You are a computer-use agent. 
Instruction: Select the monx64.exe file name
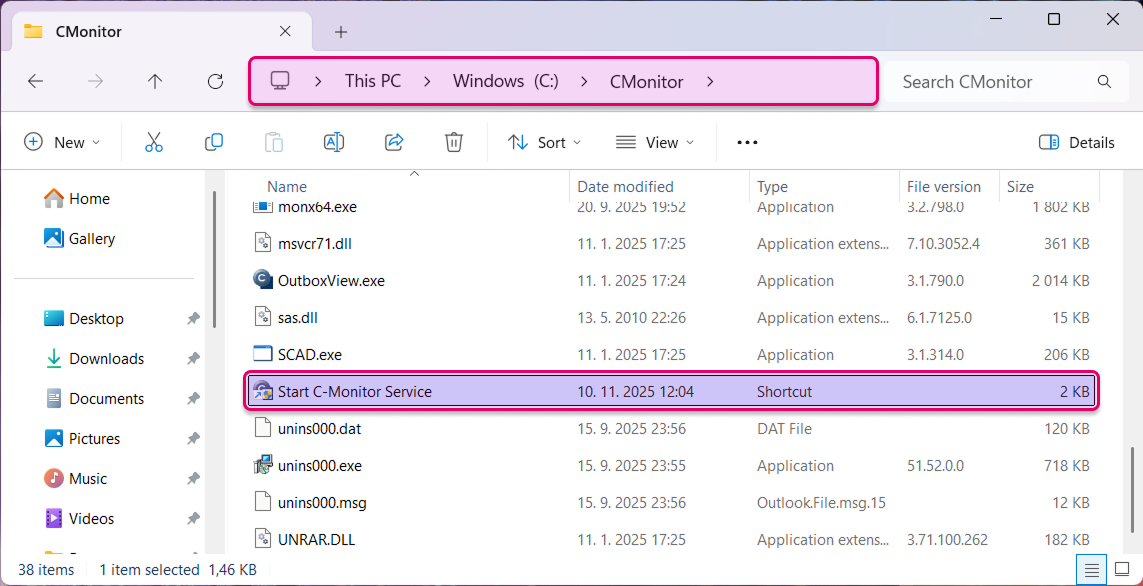pos(317,207)
